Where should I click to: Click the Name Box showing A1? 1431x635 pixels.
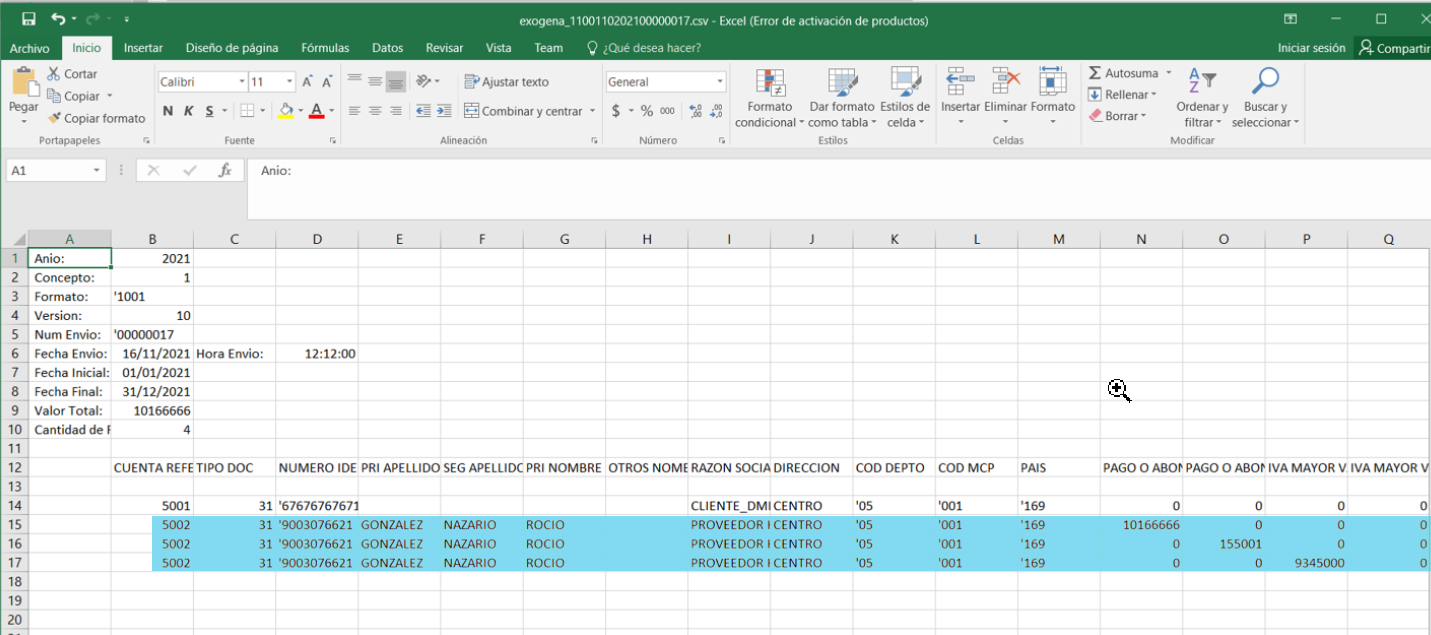(x=56, y=171)
